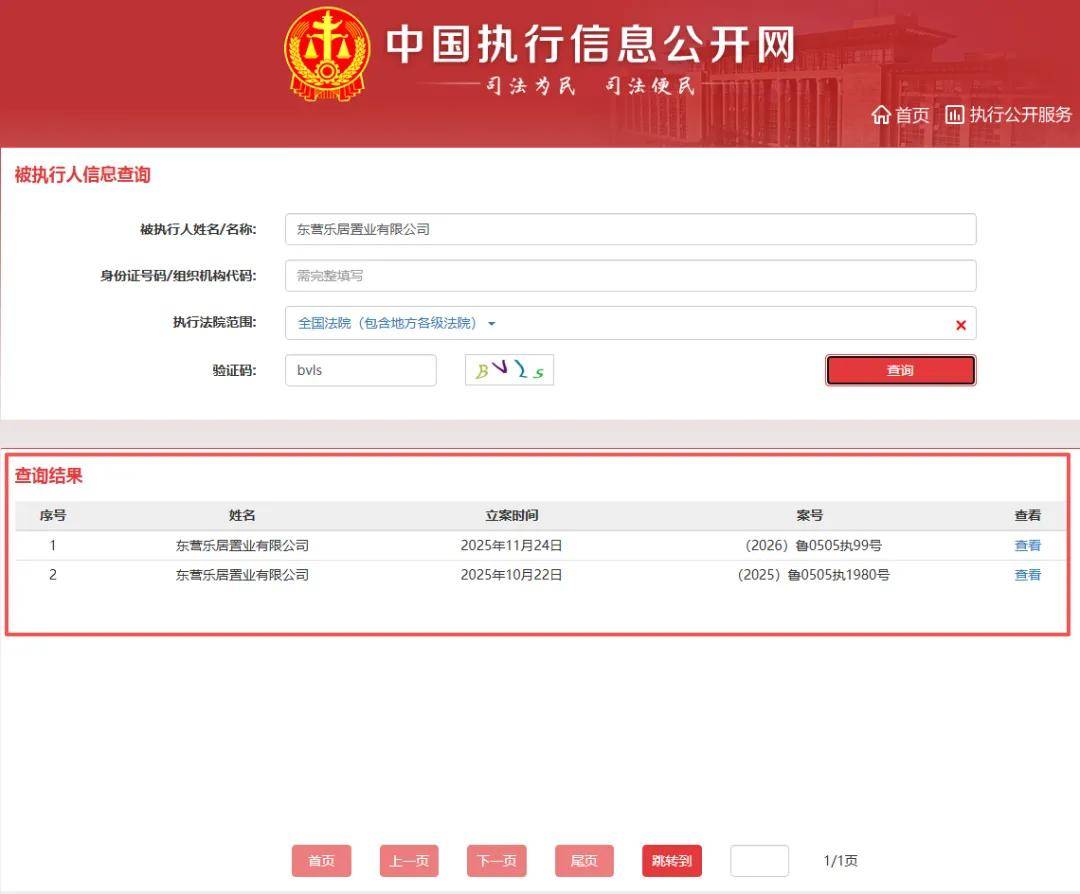
Task: Click the 上一页 previous page button
Action: click(x=409, y=860)
